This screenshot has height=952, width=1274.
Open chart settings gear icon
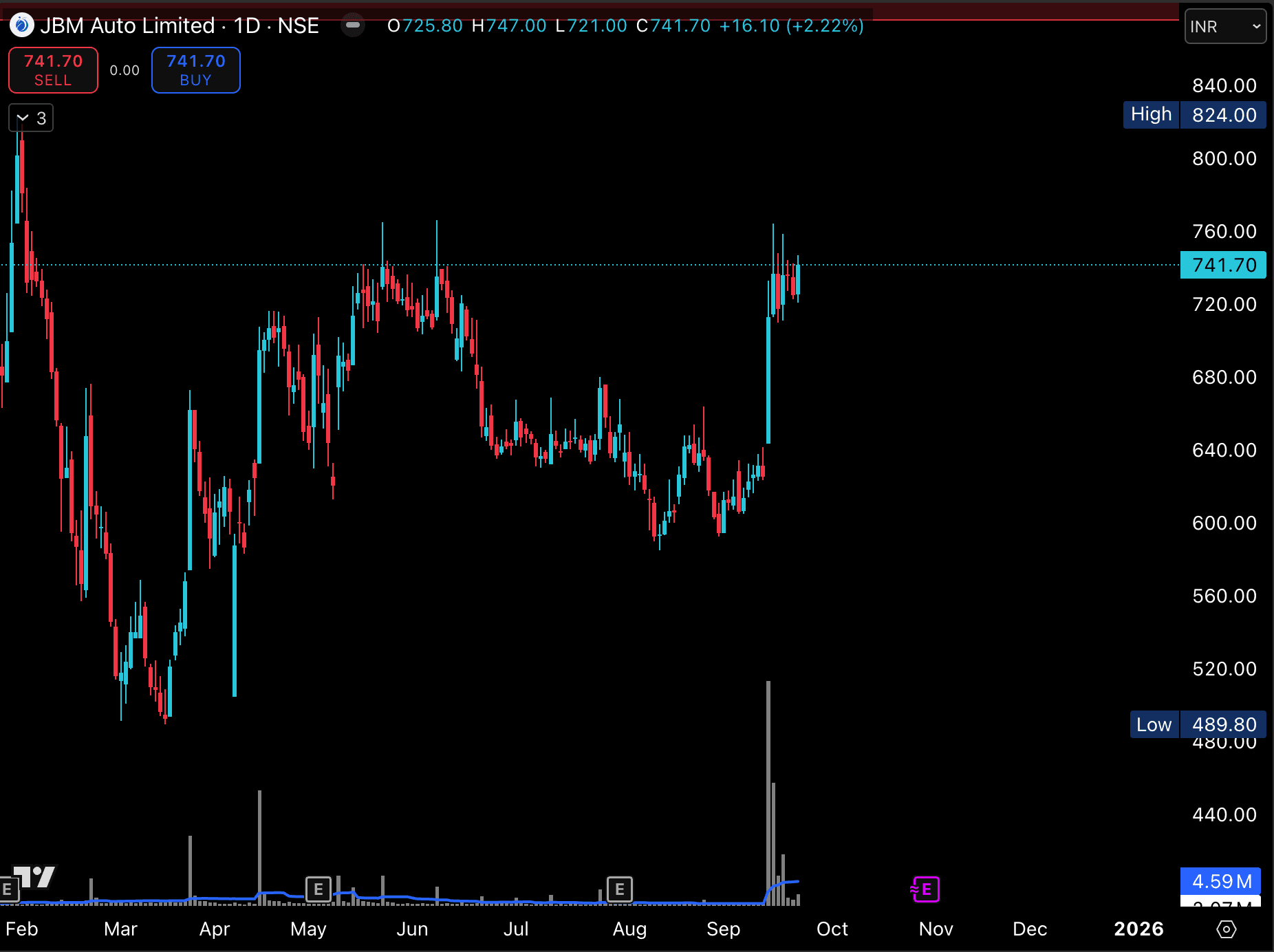tap(1227, 929)
